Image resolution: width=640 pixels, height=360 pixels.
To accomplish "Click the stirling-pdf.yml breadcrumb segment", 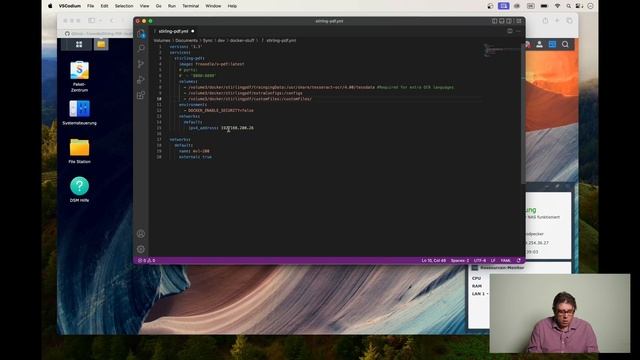I will pos(281,40).
